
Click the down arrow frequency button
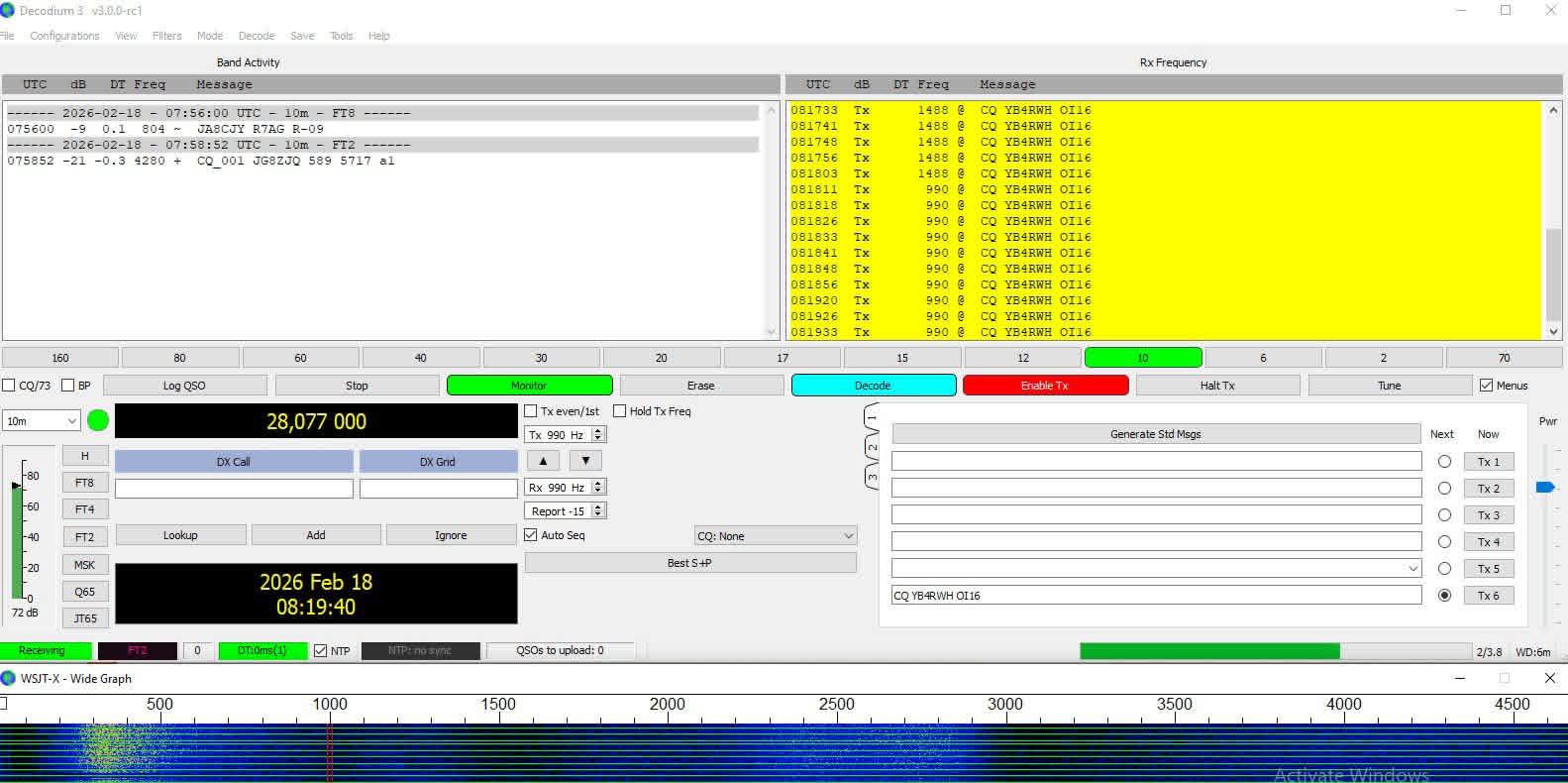click(x=585, y=461)
